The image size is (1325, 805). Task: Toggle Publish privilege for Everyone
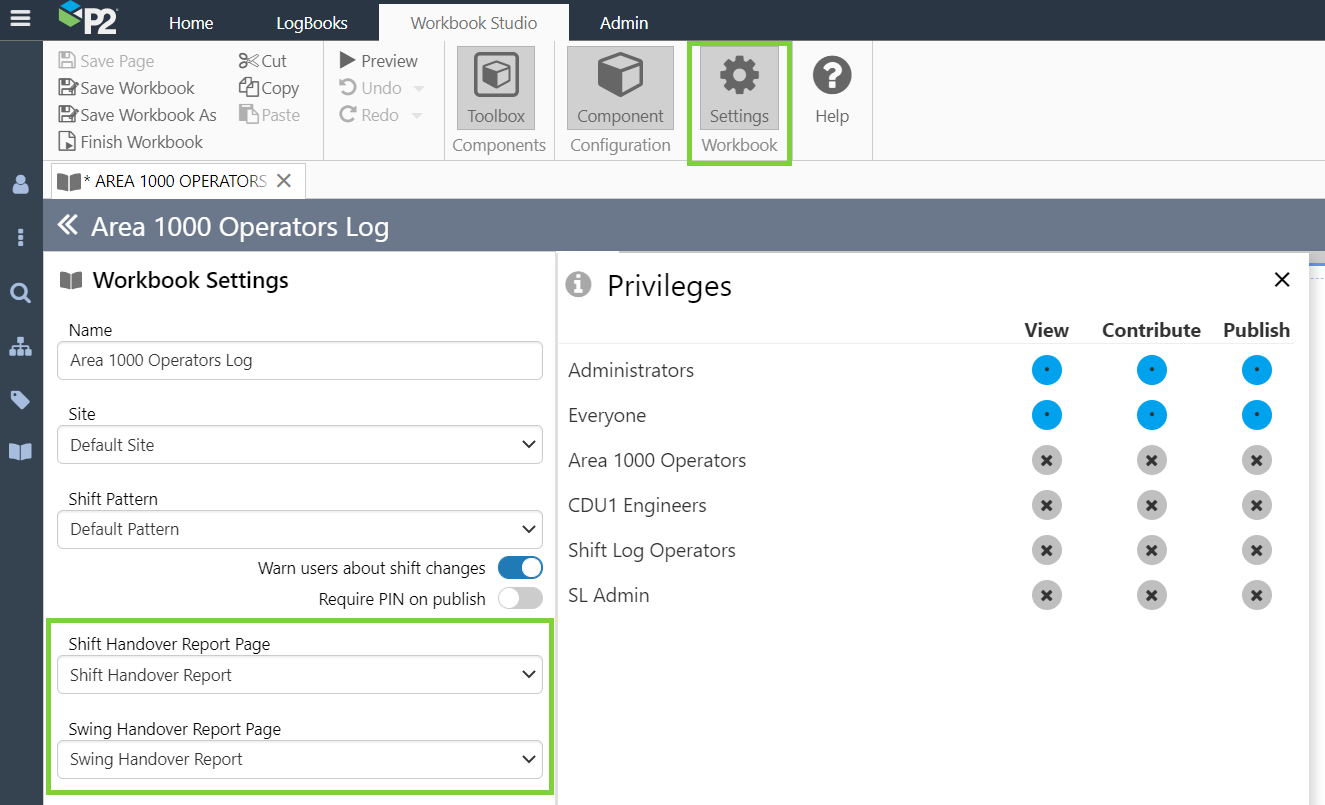[1256, 415]
